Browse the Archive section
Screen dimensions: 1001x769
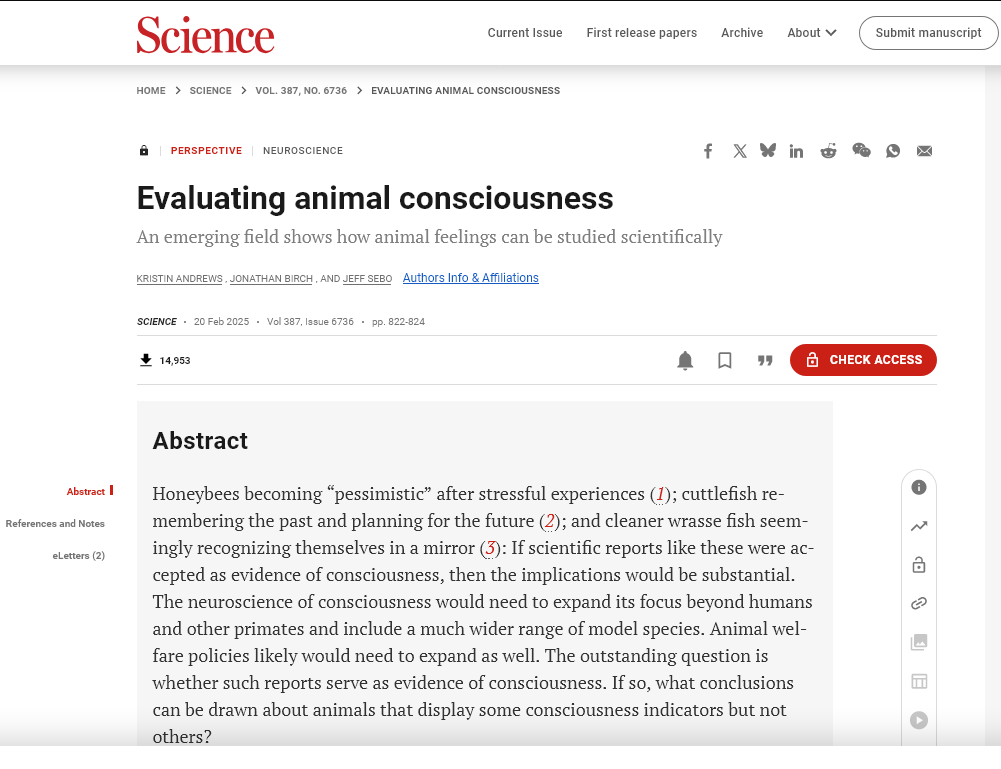coord(742,32)
